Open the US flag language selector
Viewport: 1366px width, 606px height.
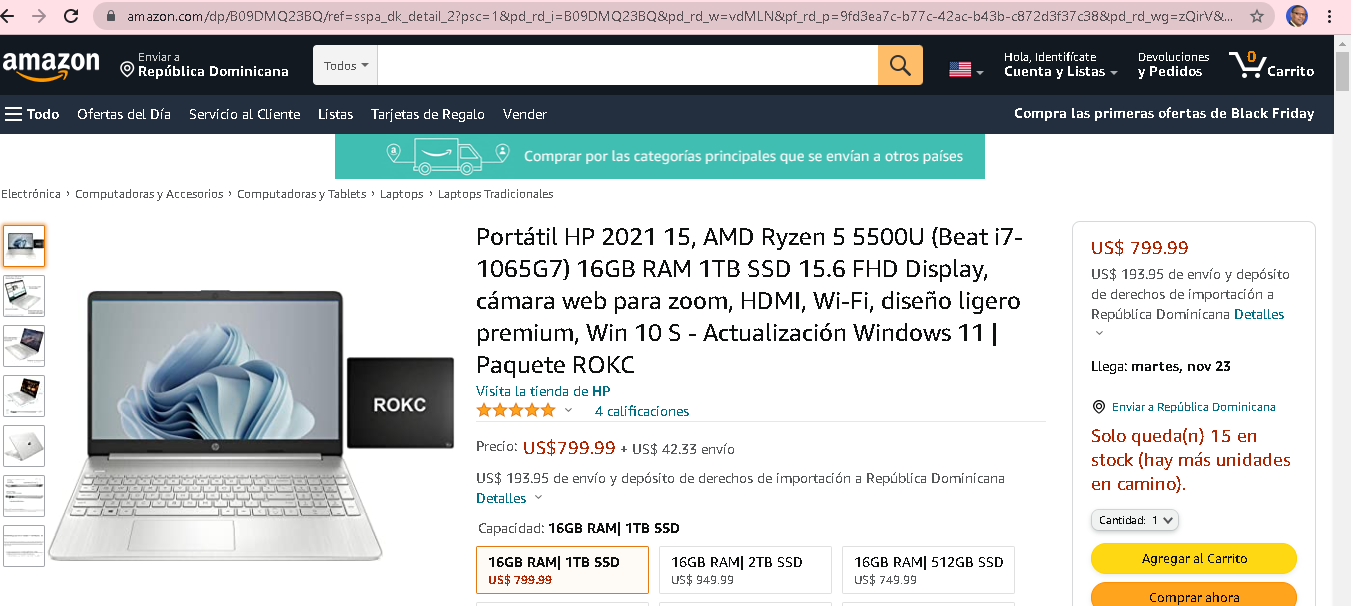click(x=966, y=69)
